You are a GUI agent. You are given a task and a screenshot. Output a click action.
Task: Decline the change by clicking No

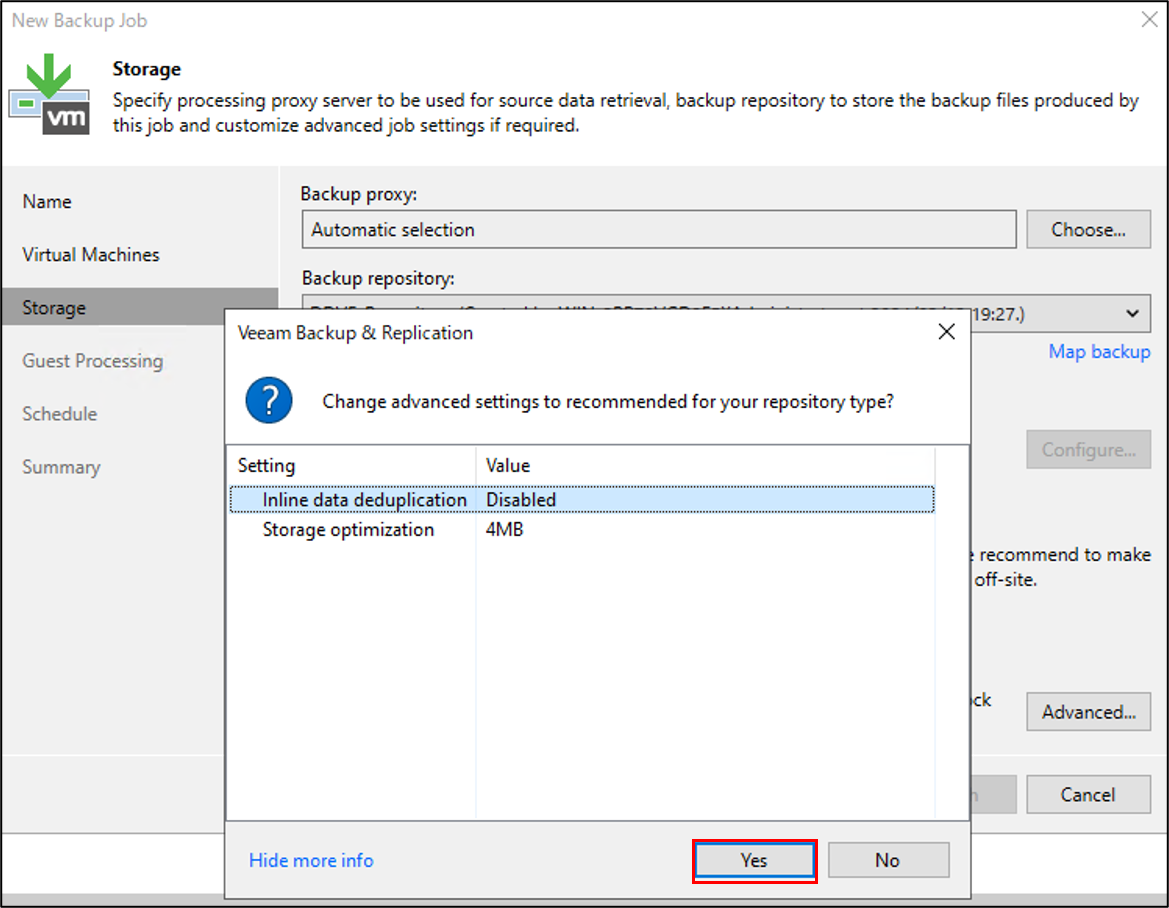888,860
